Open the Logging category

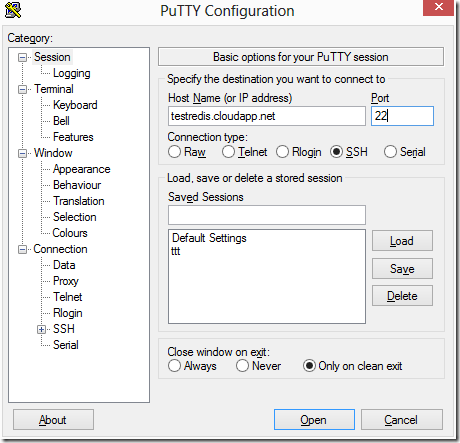(x=72, y=73)
